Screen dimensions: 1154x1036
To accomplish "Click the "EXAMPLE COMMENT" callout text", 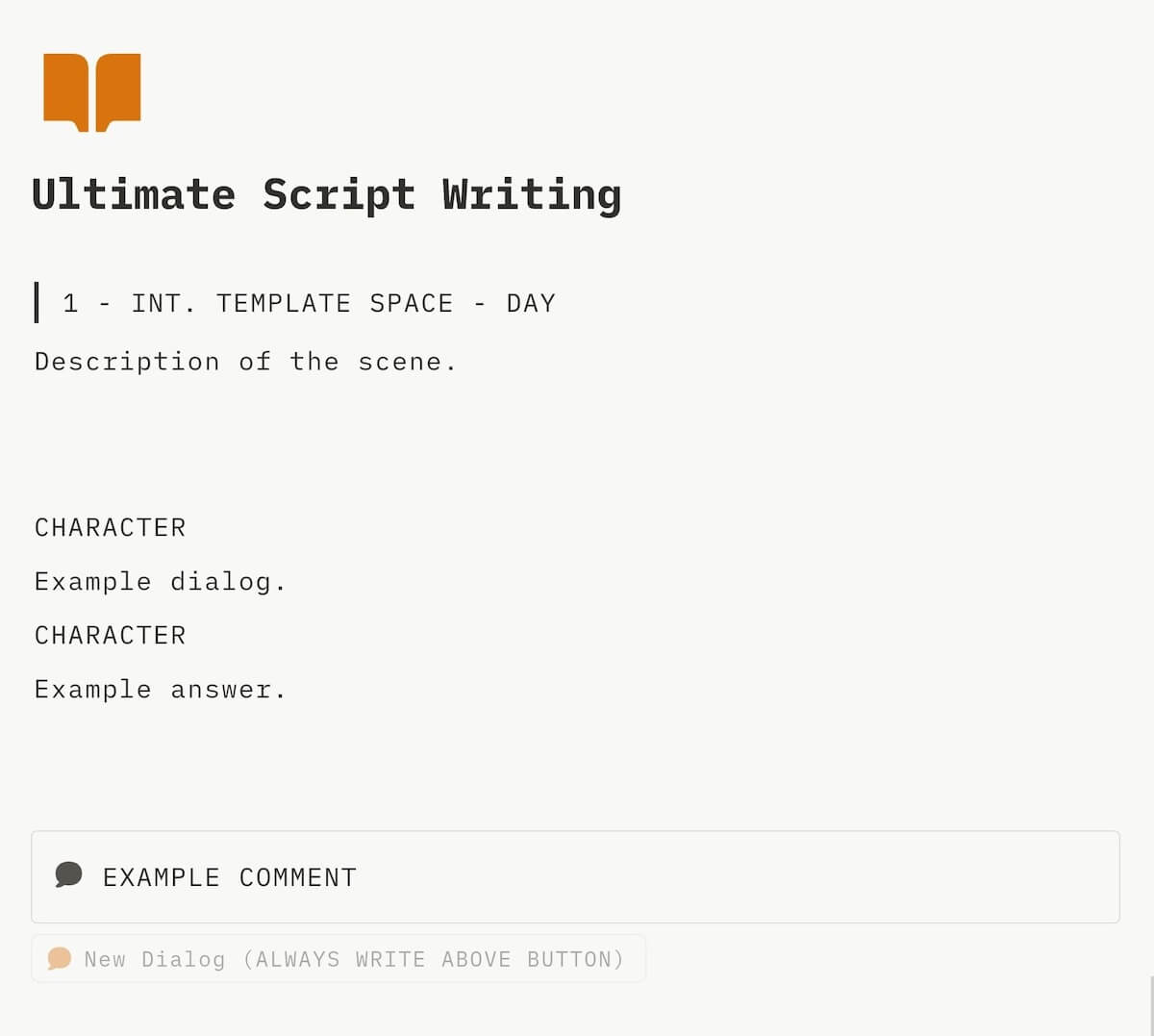I will coord(230,877).
